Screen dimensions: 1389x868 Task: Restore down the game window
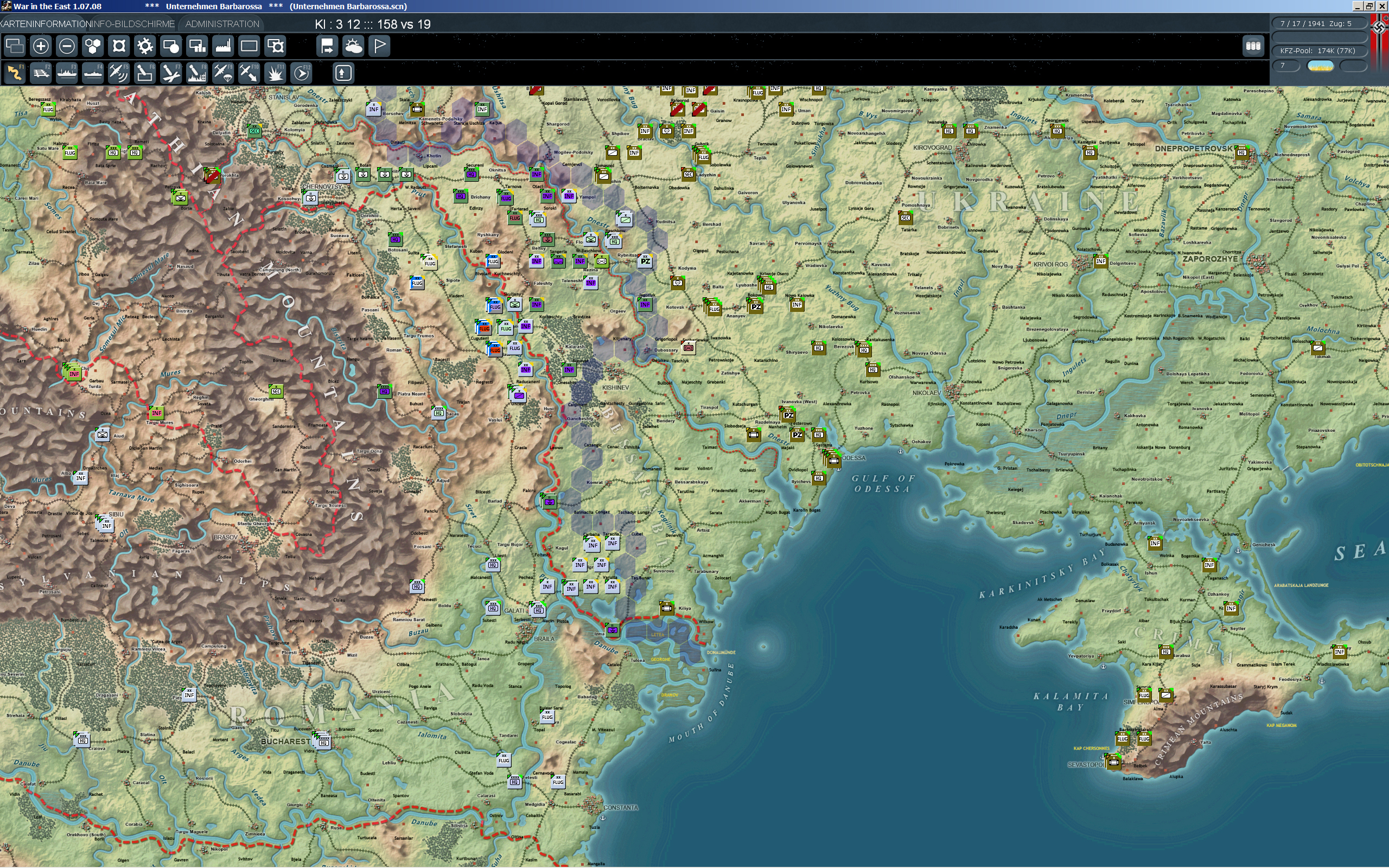coord(1369,6)
